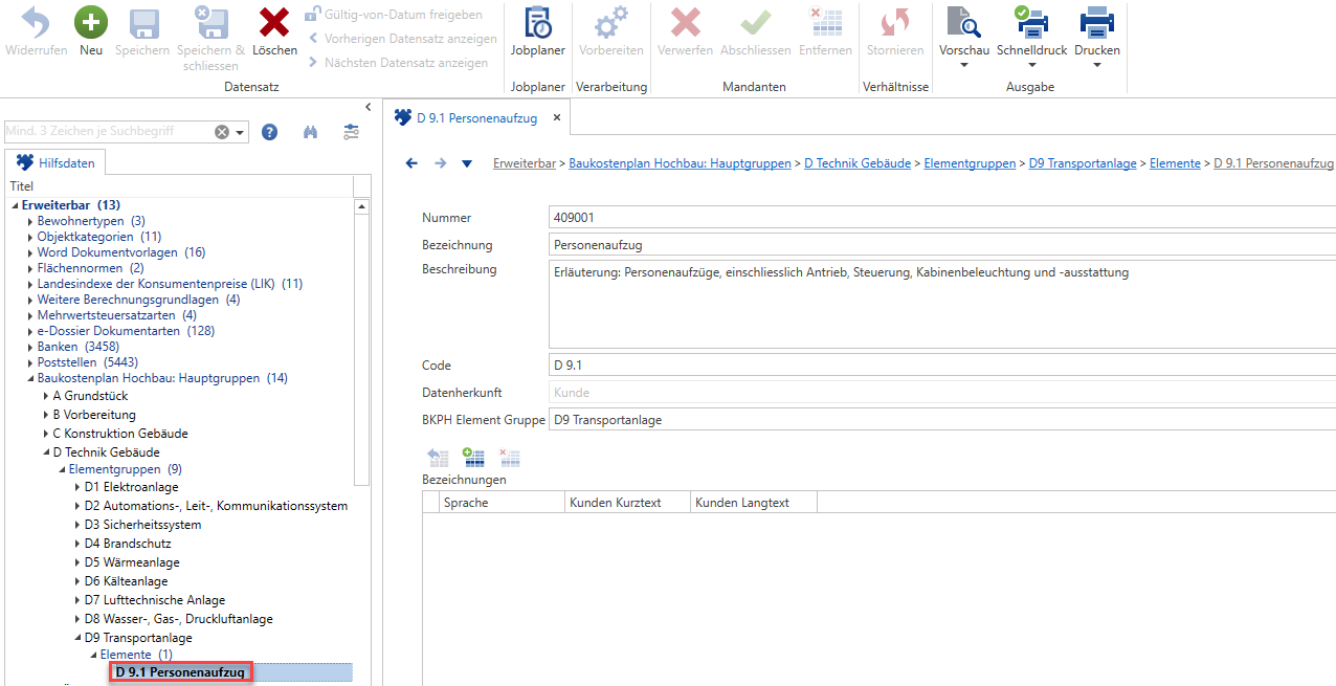Click the Vorschau preview icon

[x=964, y=22]
